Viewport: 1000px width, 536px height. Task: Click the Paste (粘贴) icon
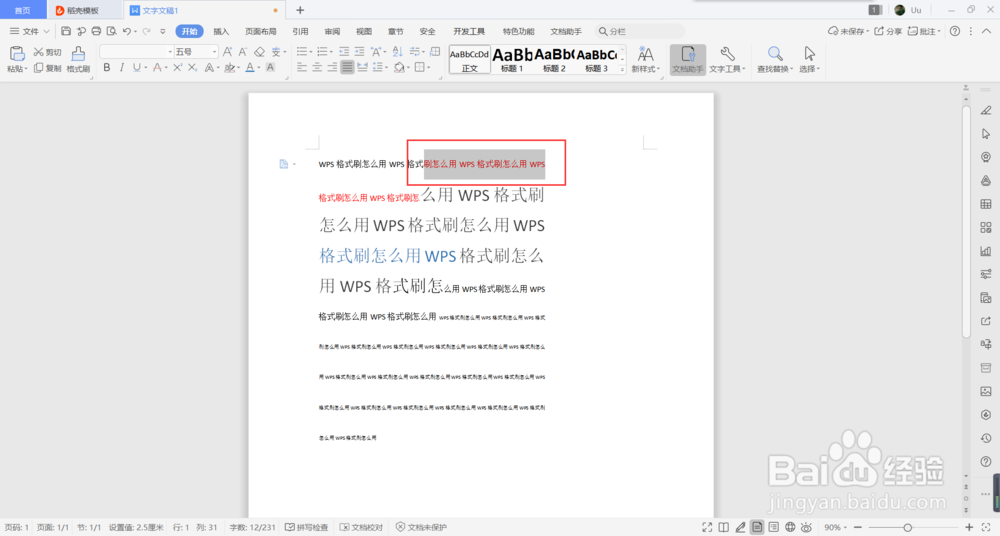[17, 54]
